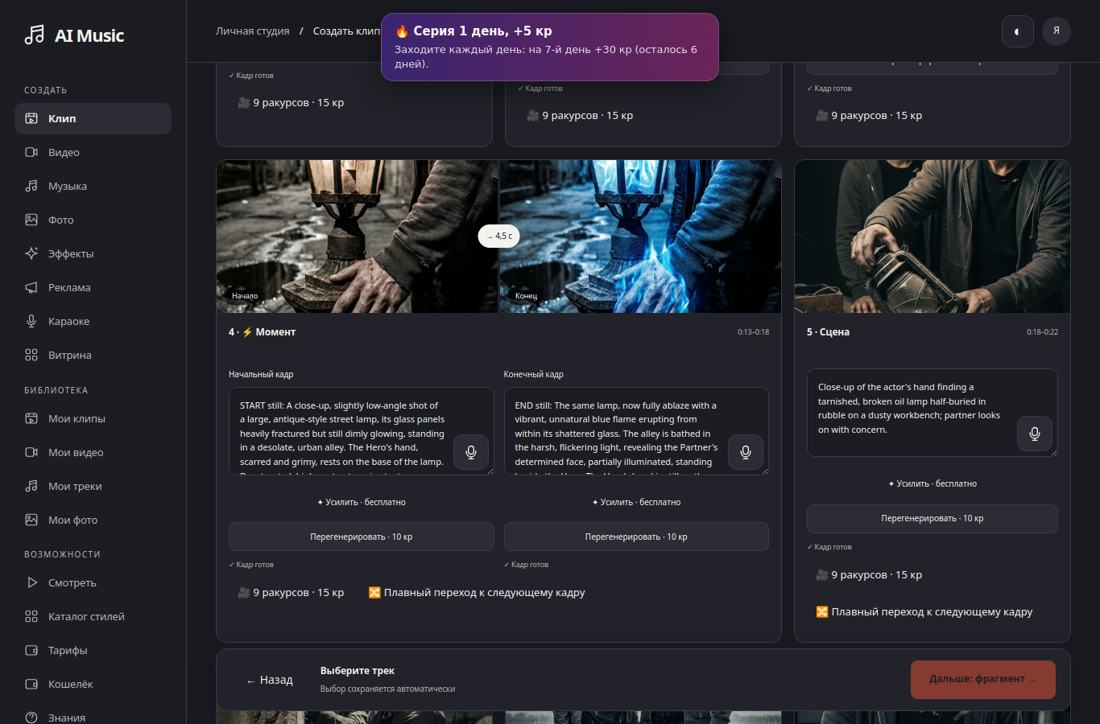Click the Каталог стилей grid icon
The height and width of the screenshot is (724, 1100).
pyautogui.click(x=32, y=616)
